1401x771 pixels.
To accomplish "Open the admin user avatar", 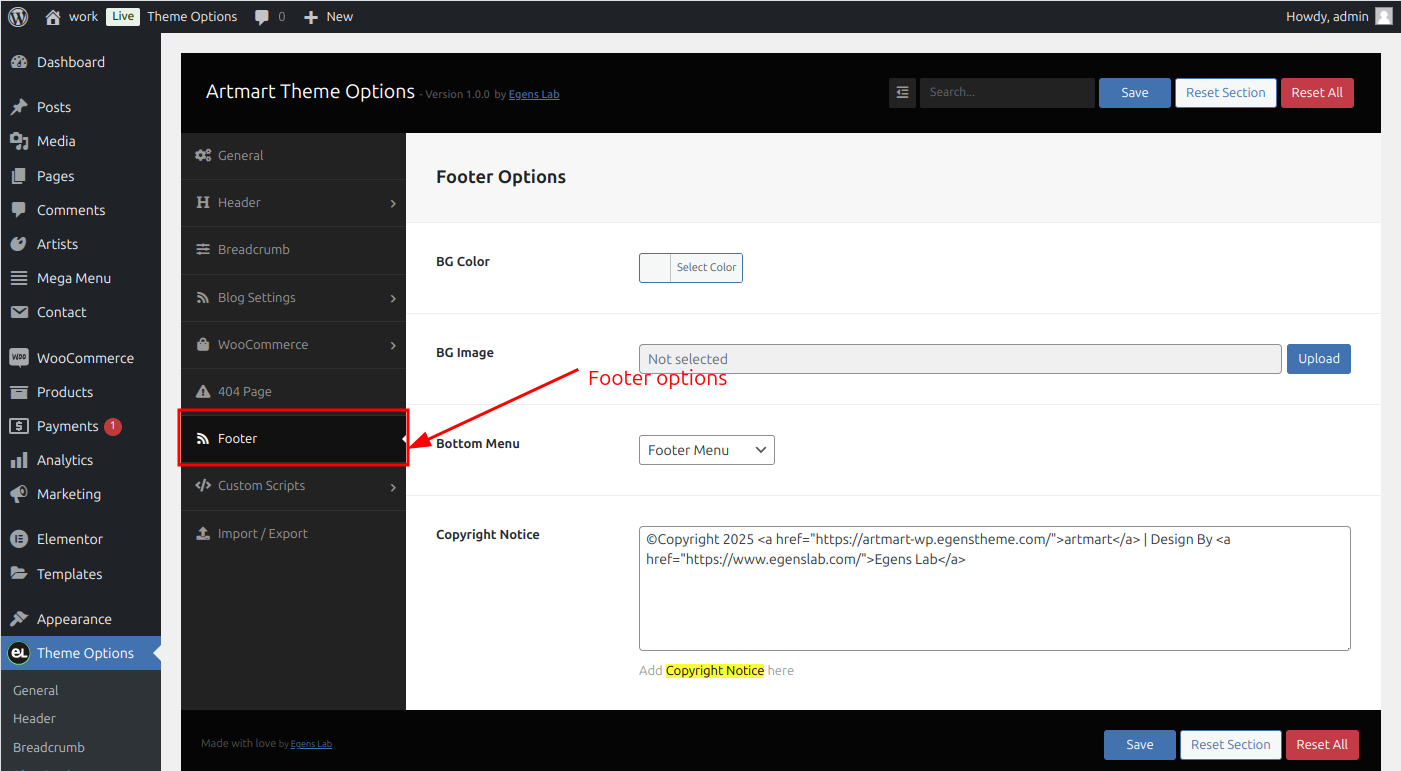I will pyautogui.click(x=1384, y=16).
